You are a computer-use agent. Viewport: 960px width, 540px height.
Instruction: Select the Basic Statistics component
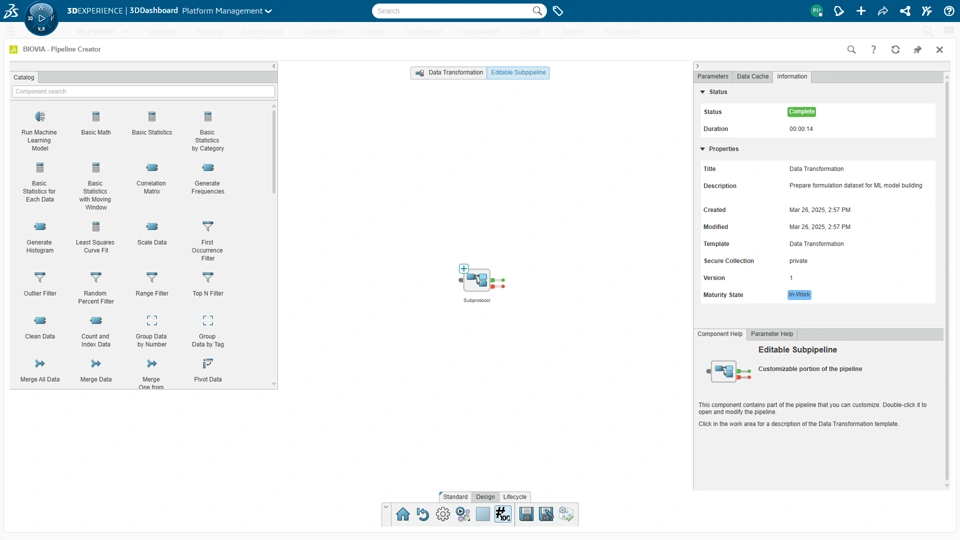pyautogui.click(x=152, y=122)
